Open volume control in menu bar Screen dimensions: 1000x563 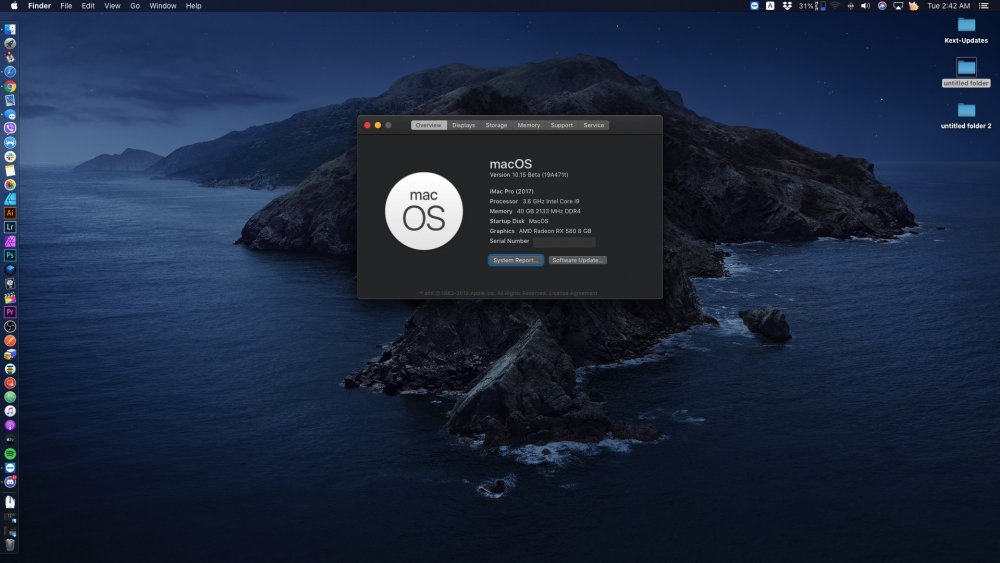(x=865, y=6)
